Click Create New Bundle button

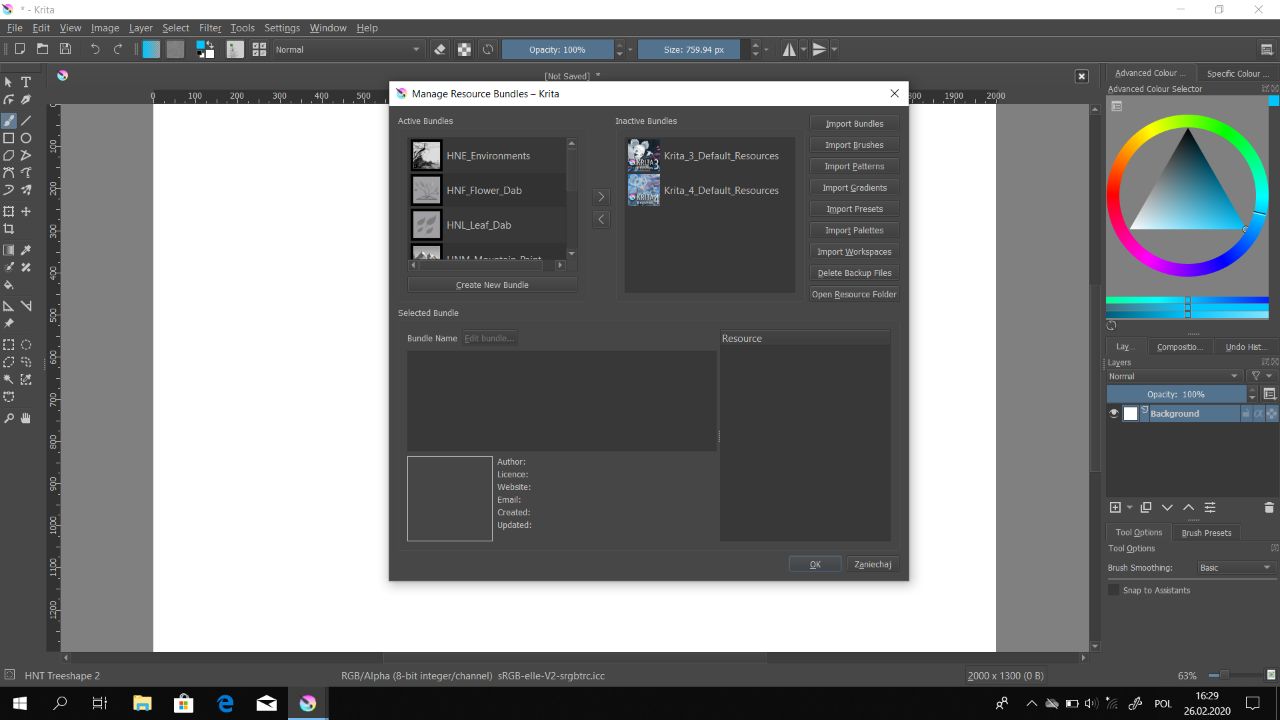click(492, 285)
